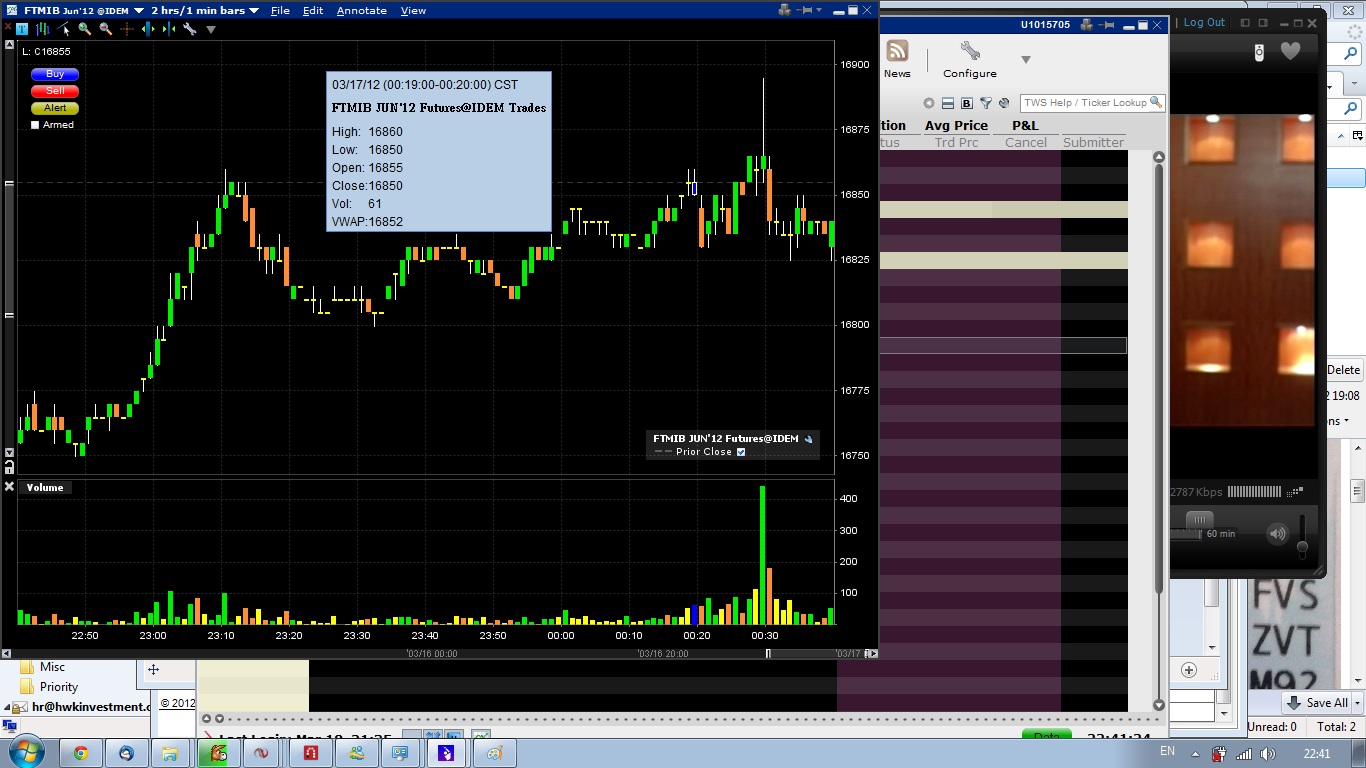
Task: Click the split-rows layout icon in TWS
Action: [948, 103]
